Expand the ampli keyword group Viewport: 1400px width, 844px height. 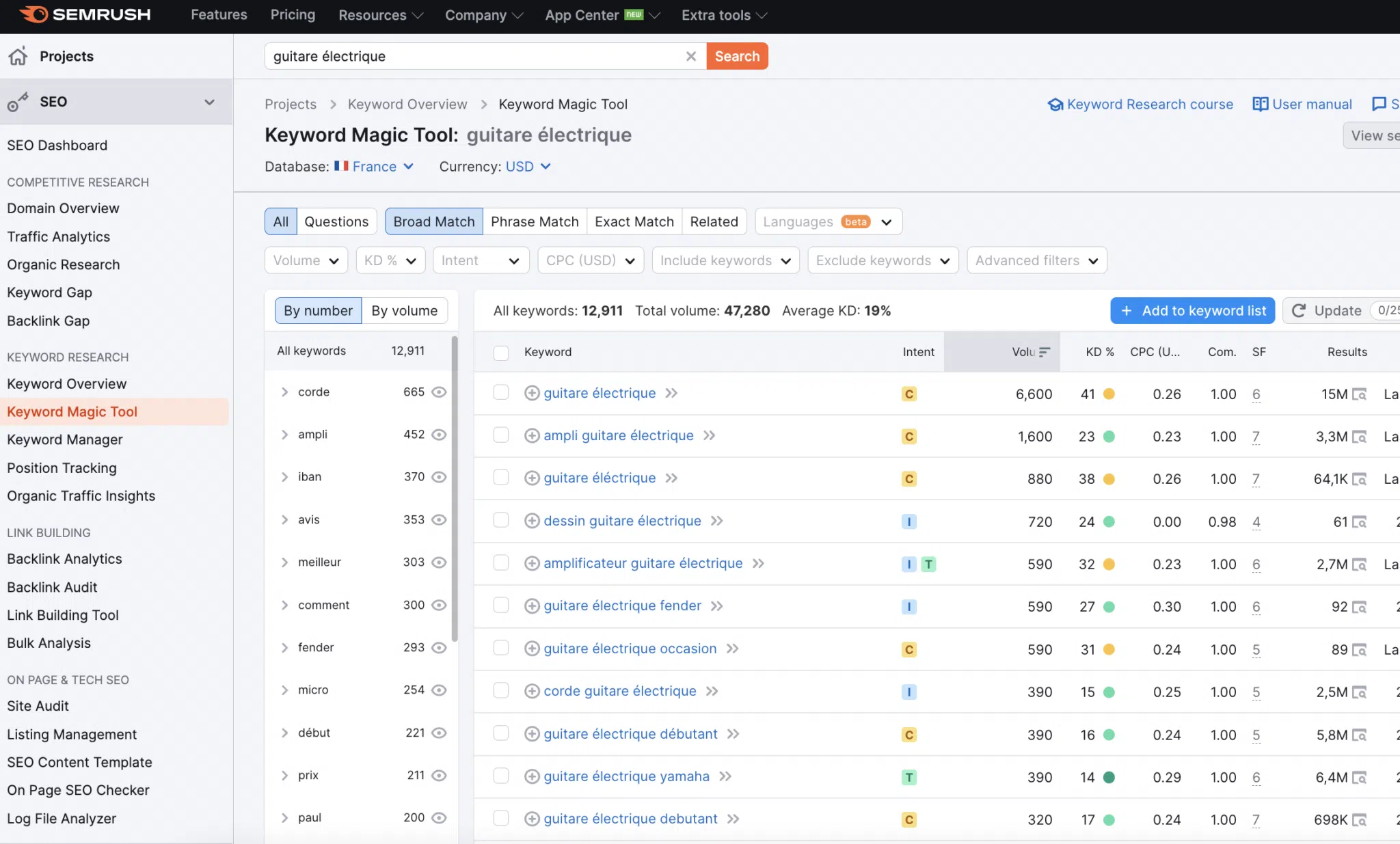pyautogui.click(x=284, y=435)
